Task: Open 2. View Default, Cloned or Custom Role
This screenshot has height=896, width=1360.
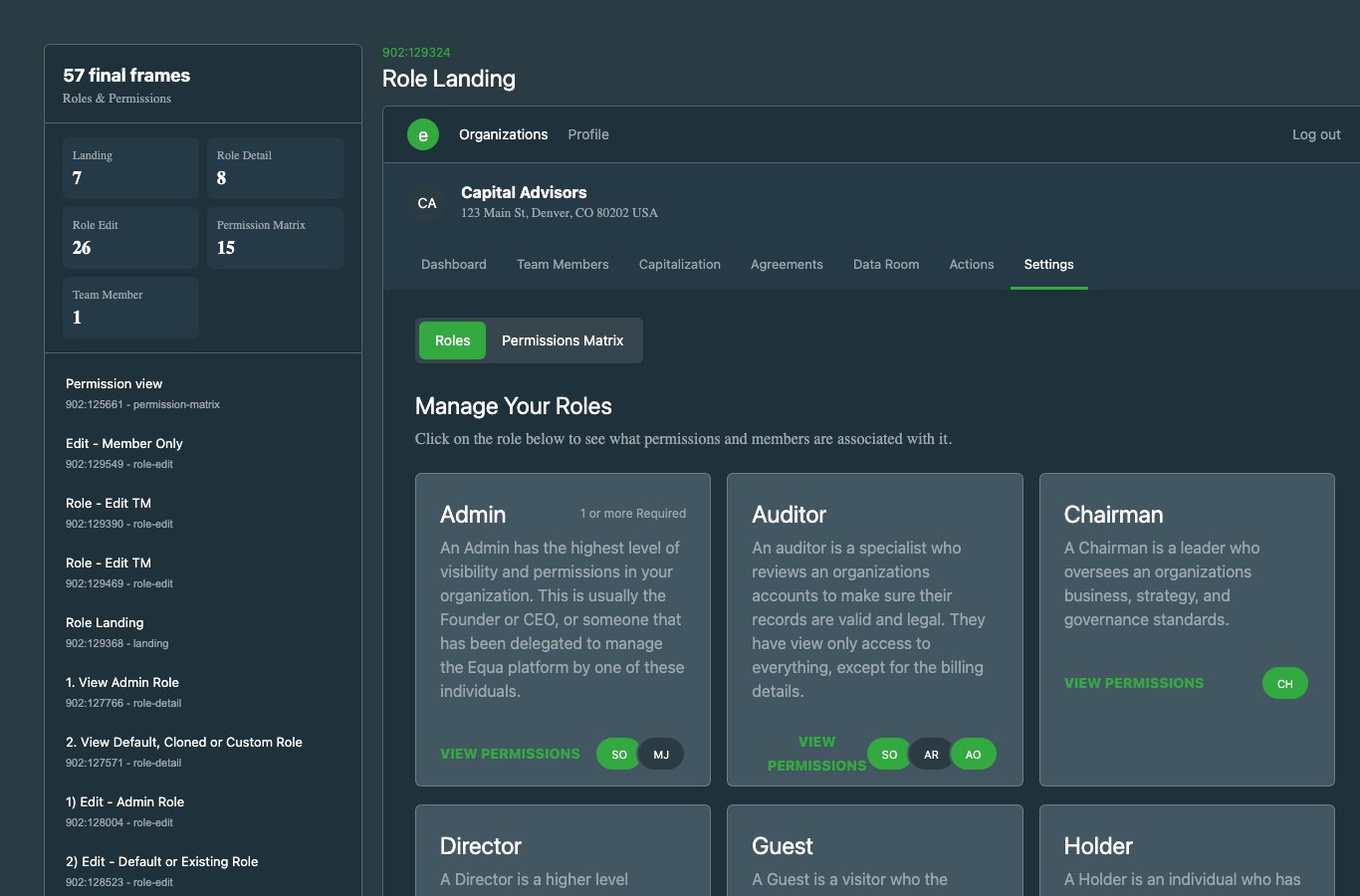Action: click(x=203, y=752)
